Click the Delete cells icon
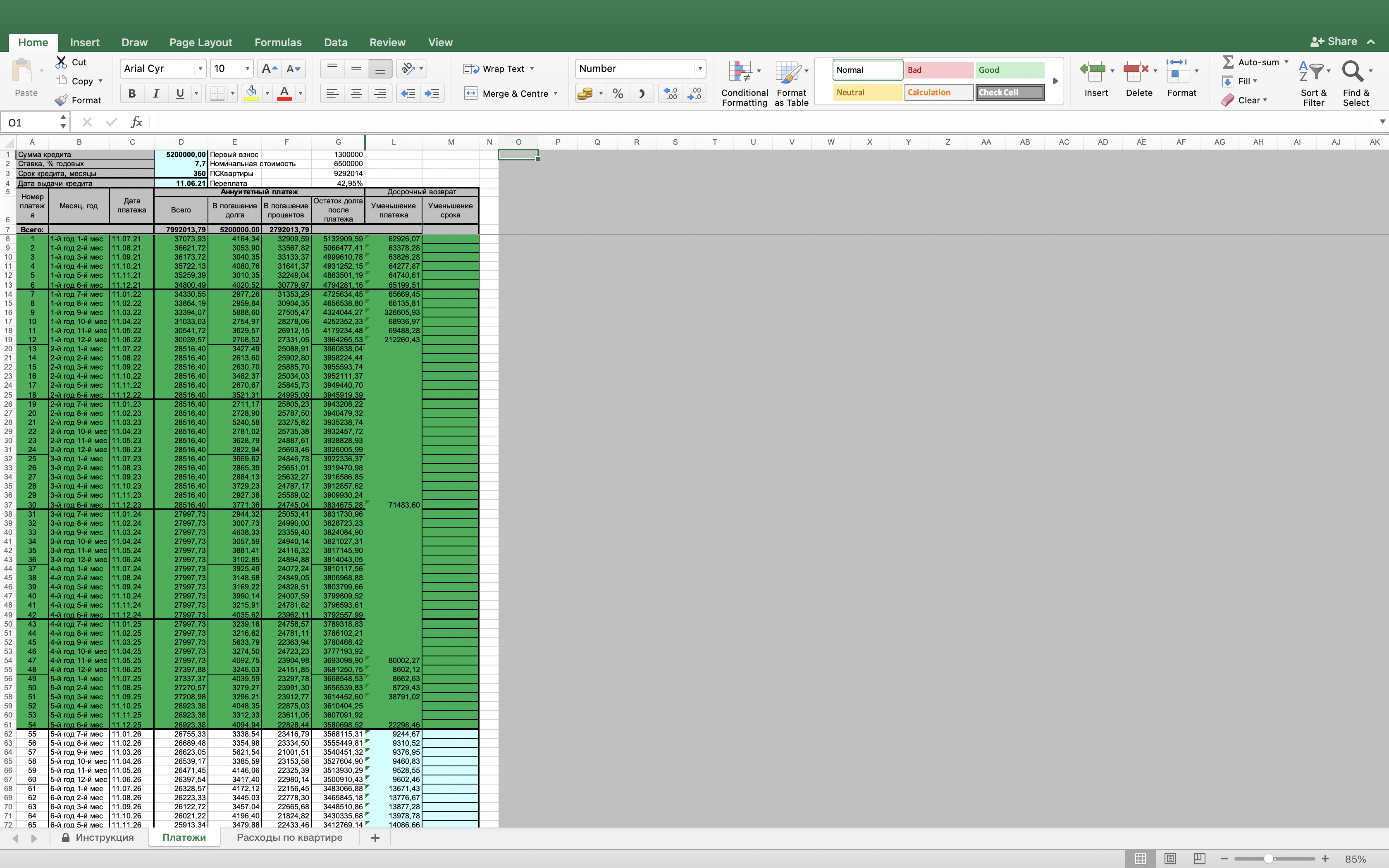This screenshot has width=1389, height=868. (1135, 72)
